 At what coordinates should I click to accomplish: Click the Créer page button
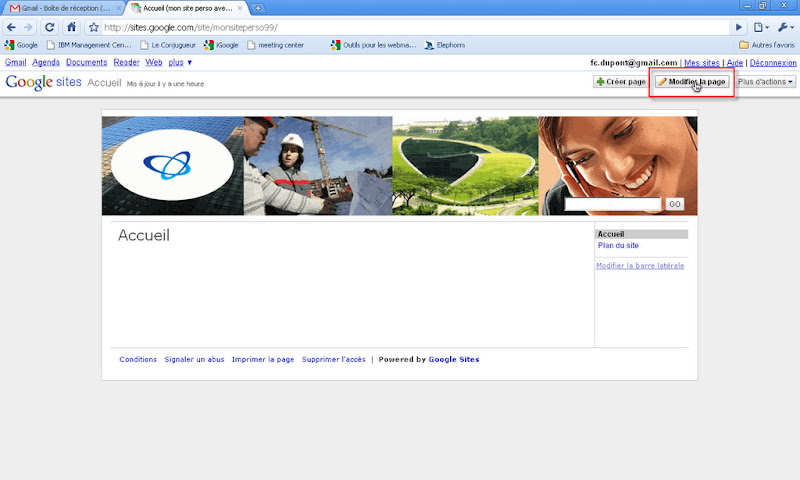click(621, 82)
